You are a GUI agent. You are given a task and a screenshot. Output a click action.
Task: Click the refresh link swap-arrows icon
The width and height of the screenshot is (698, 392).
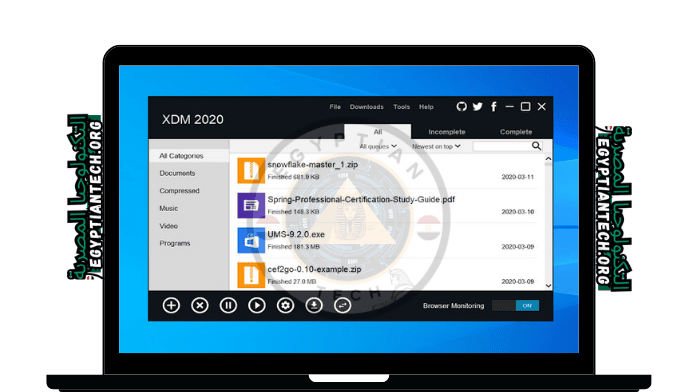pyautogui.click(x=342, y=305)
